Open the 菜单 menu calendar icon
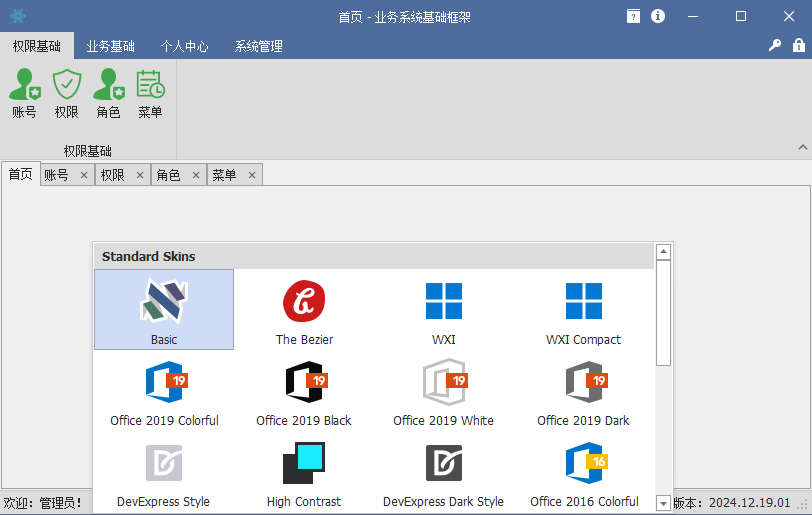This screenshot has width=812, height=515. (151, 93)
